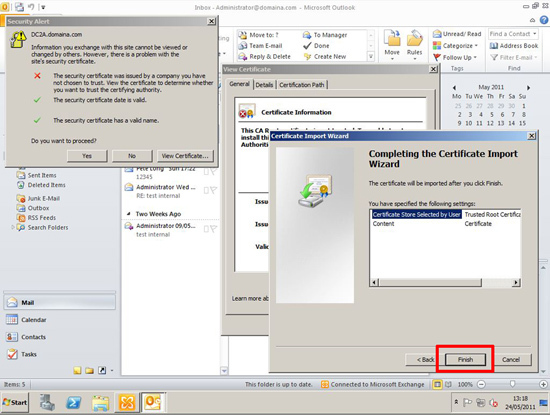Open the 'test internal' message from Administrator
550x415 pixels.
(170, 230)
